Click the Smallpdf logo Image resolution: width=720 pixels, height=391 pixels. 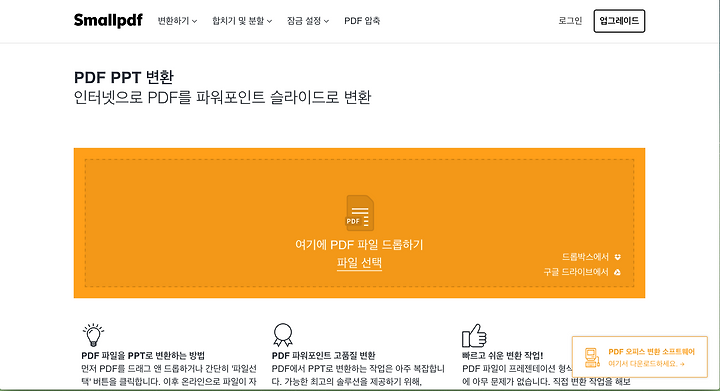point(108,21)
